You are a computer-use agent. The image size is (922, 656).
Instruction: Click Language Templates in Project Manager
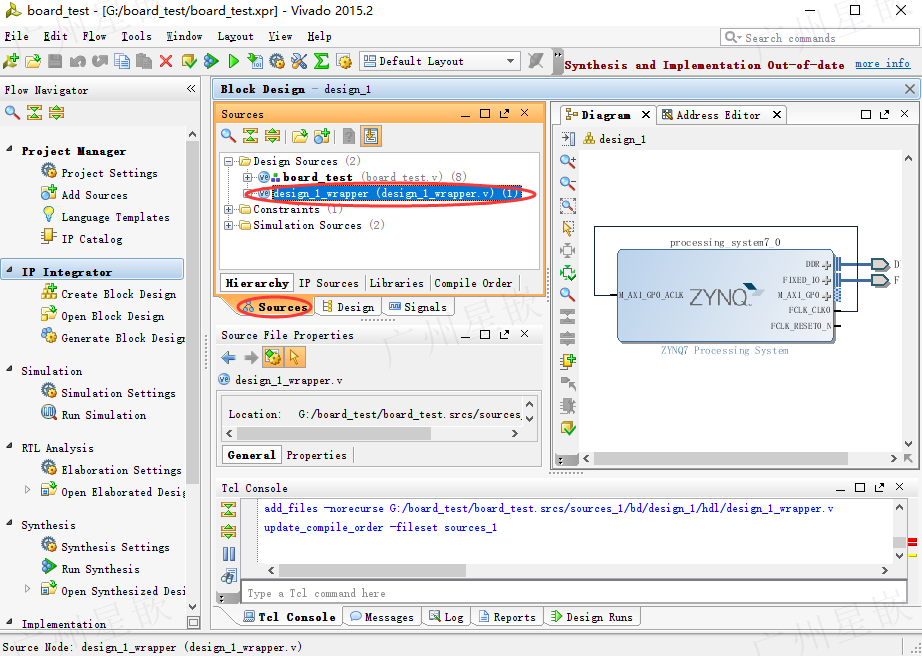[106, 217]
